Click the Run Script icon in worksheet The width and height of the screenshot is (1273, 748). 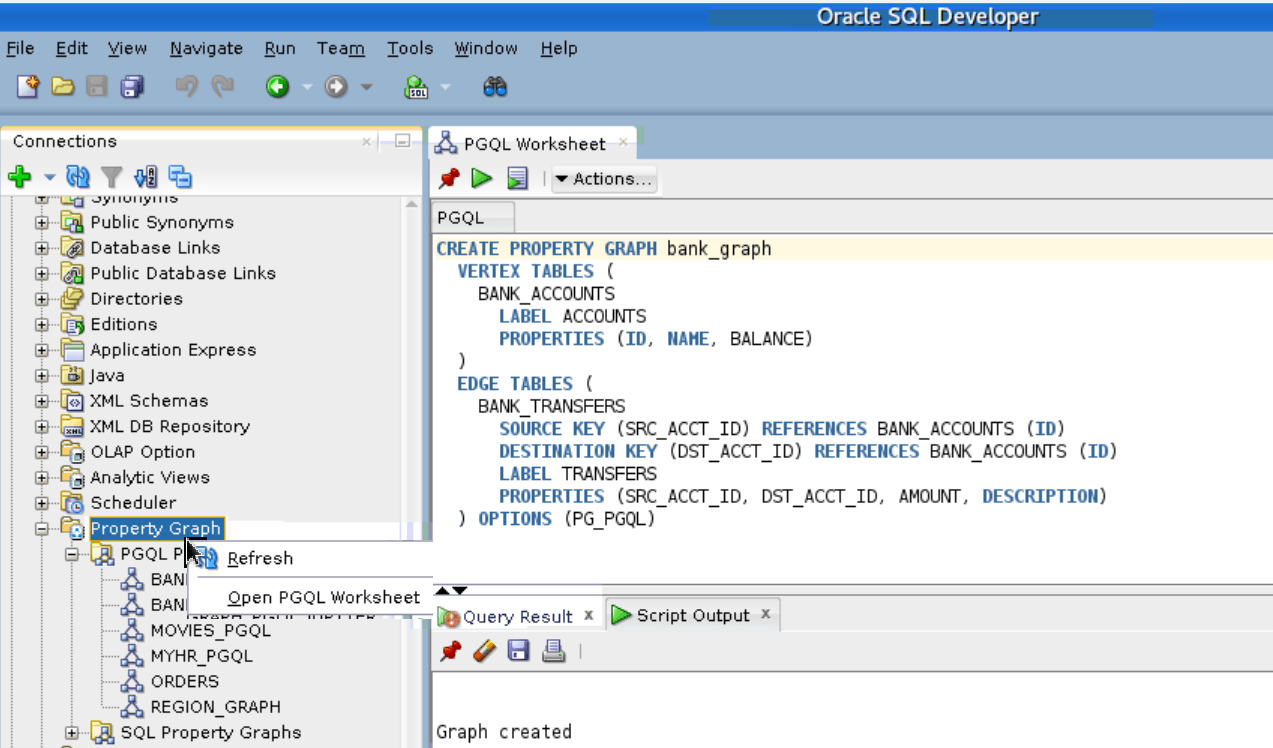pos(517,178)
